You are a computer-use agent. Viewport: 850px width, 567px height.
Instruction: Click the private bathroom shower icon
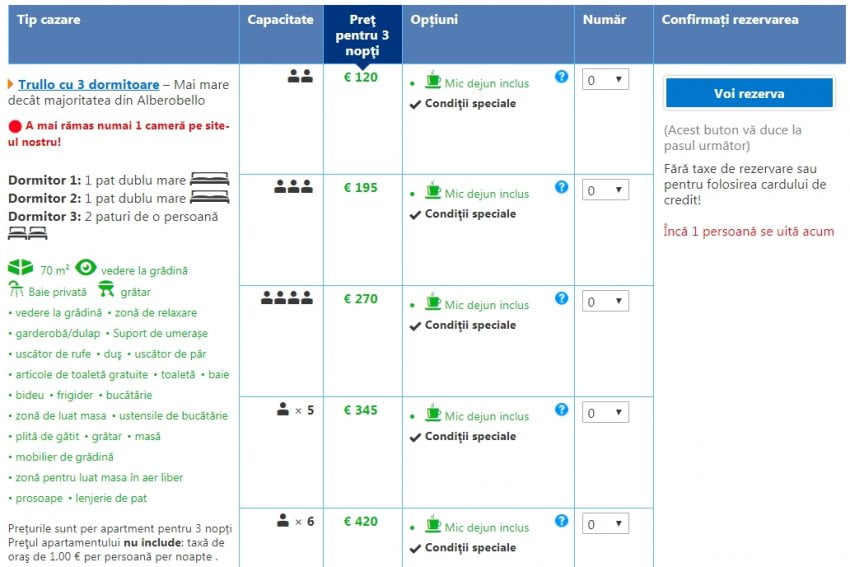pyautogui.click(x=16, y=290)
